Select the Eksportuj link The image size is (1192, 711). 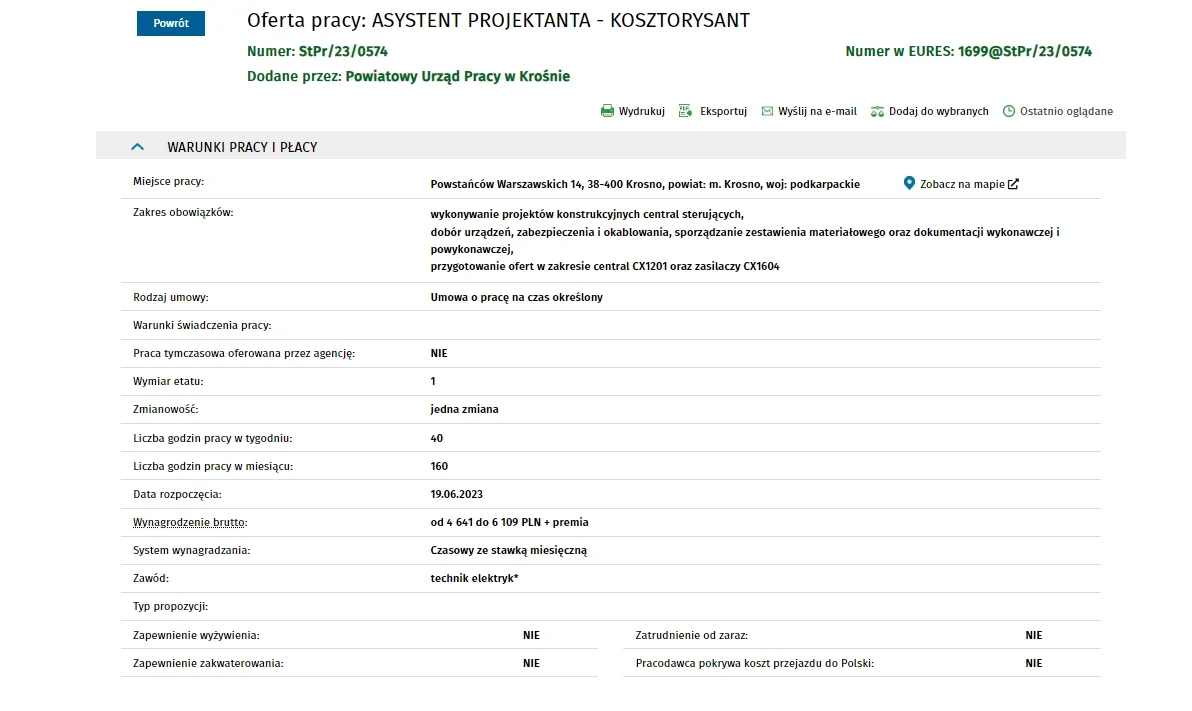[723, 111]
